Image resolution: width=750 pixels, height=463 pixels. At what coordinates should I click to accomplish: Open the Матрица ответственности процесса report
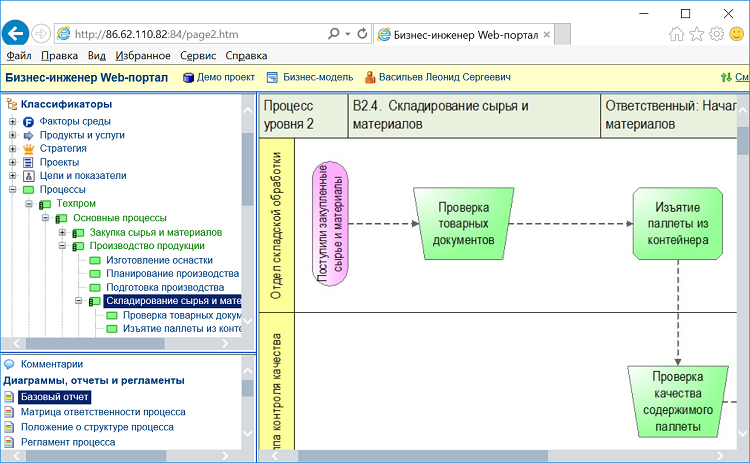tap(102, 412)
